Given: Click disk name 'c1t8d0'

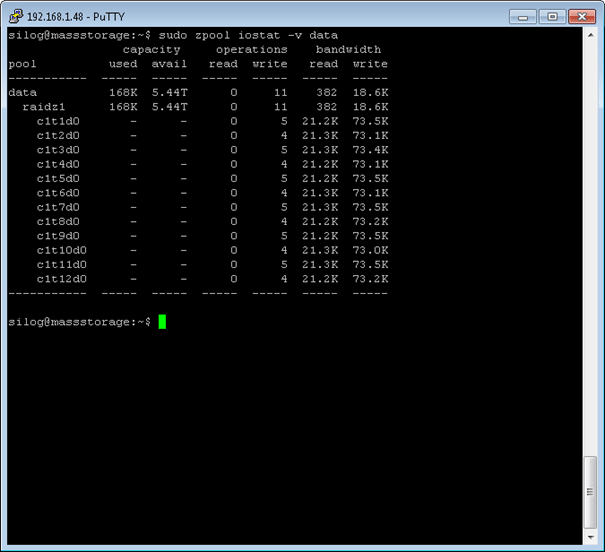Looking at the screenshot, I should (58, 221).
